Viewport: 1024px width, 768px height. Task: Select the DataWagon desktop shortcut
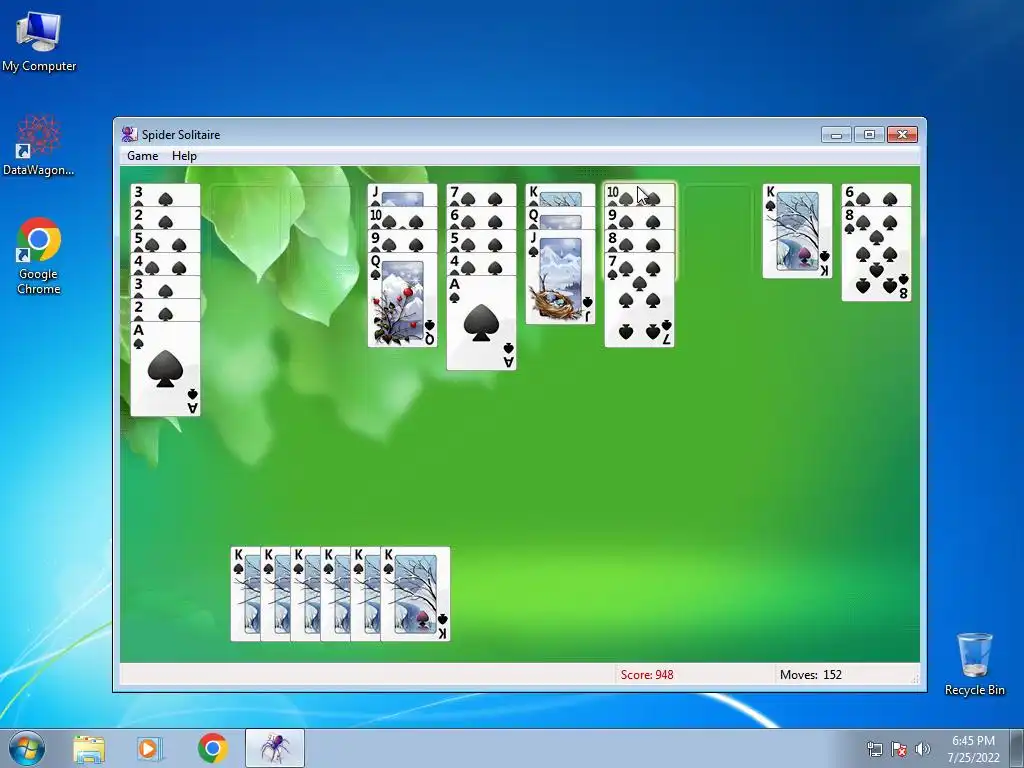tap(39, 145)
